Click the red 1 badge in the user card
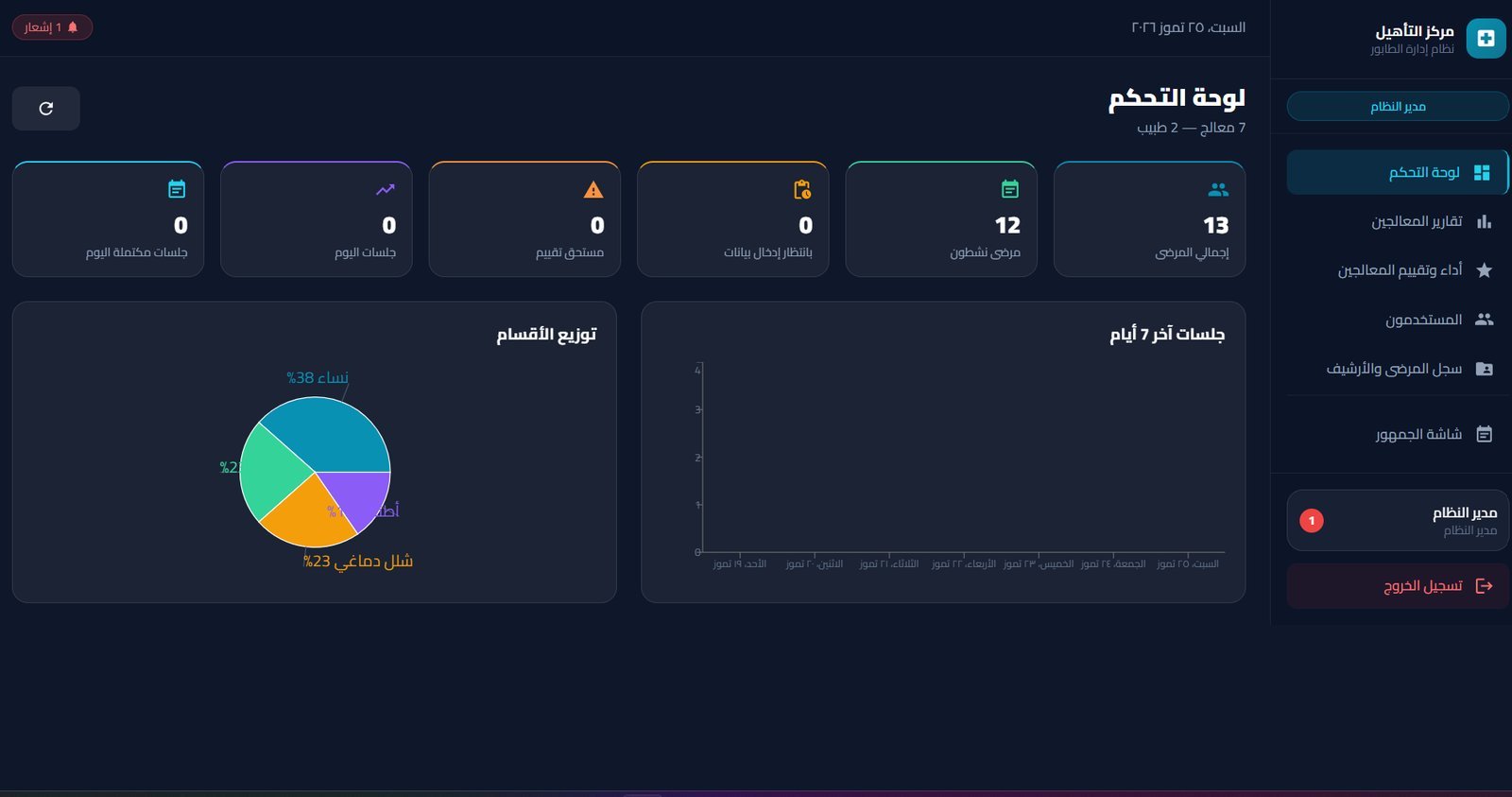 tap(1312, 521)
